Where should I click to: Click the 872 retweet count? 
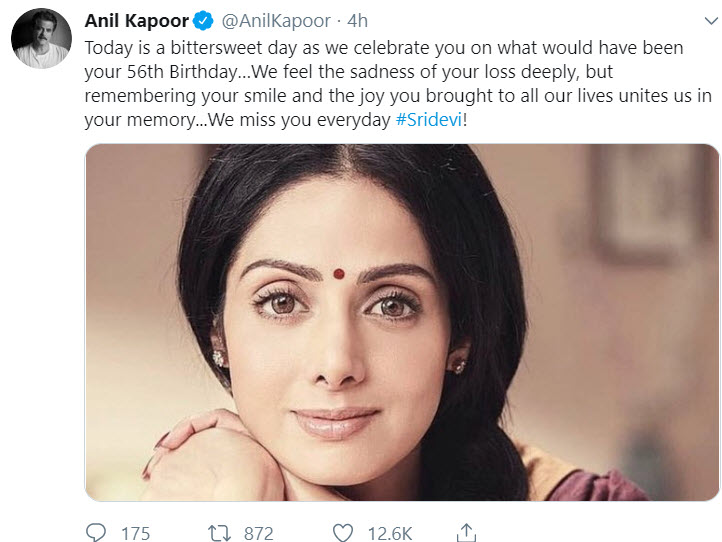click(257, 532)
